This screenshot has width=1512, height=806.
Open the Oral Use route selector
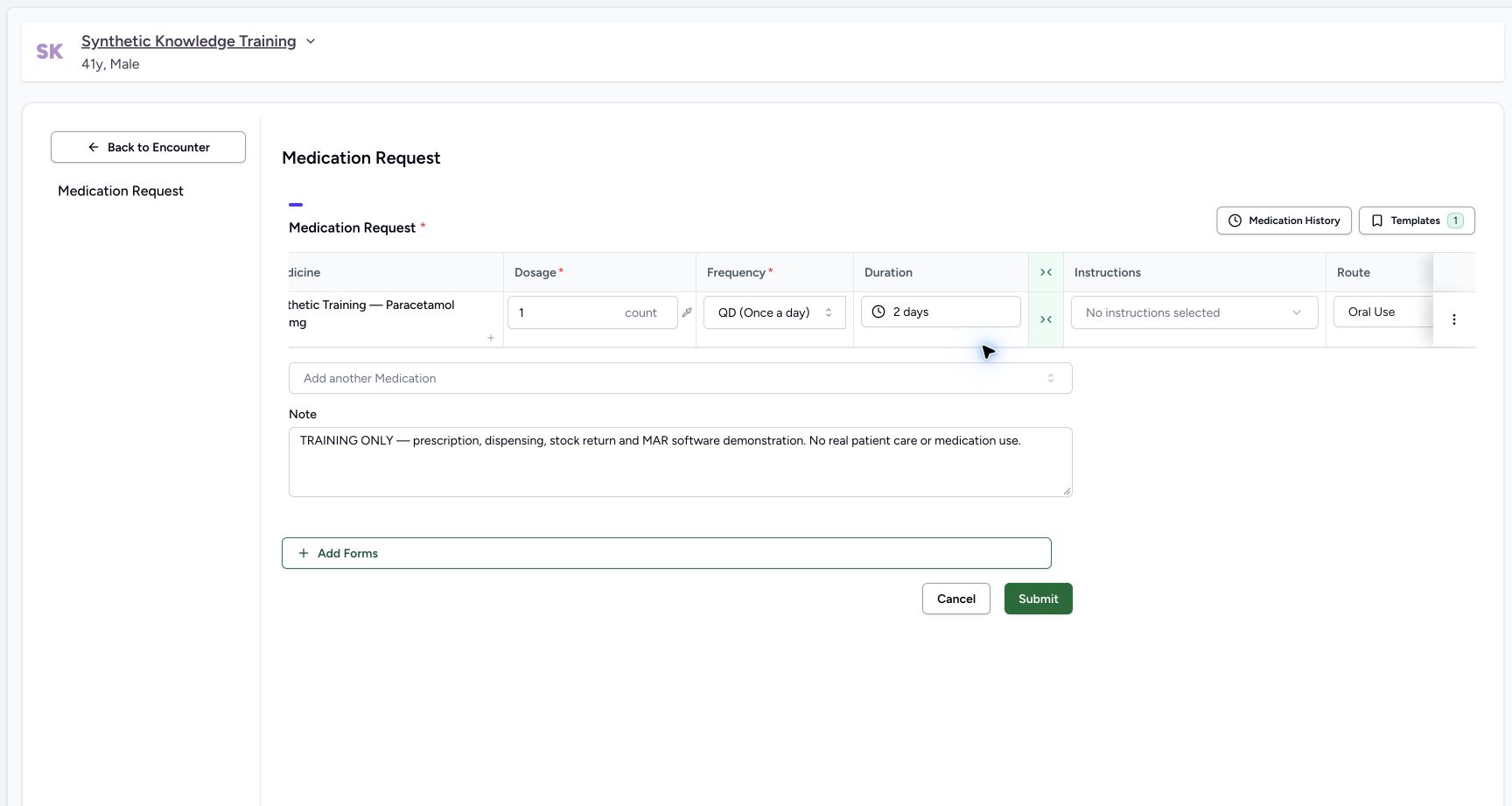pos(1382,312)
